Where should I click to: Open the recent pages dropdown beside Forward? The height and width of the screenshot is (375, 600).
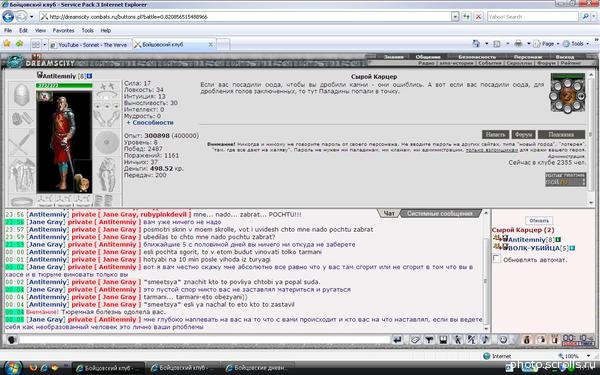pyautogui.click(x=31, y=16)
